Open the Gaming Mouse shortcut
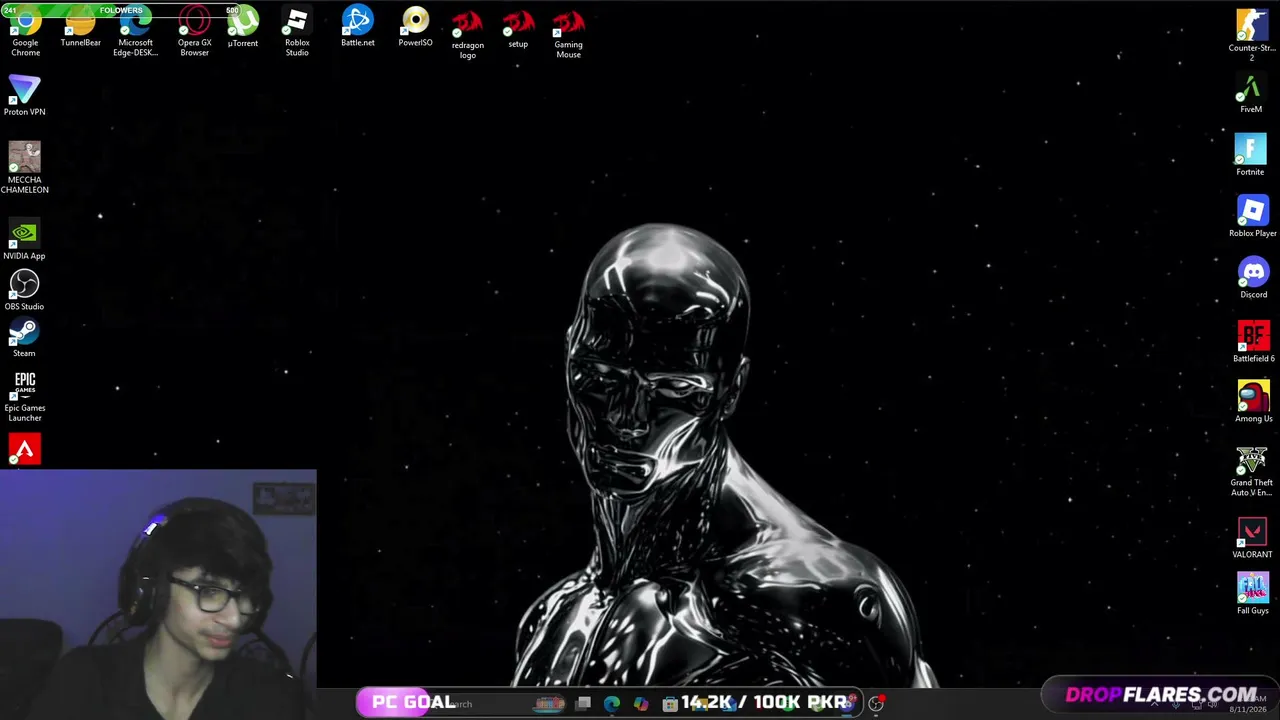Screen dimensions: 1280x720 [x=568, y=35]
